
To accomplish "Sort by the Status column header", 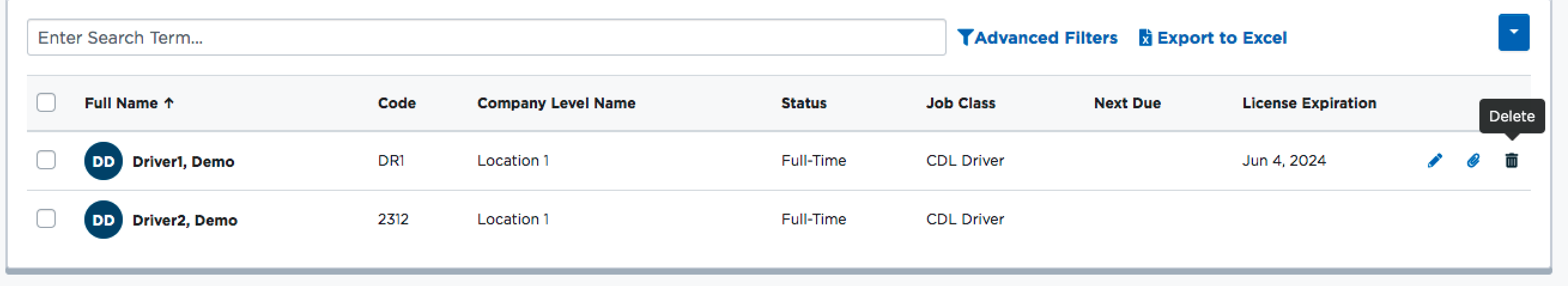I will coord(803,104).
